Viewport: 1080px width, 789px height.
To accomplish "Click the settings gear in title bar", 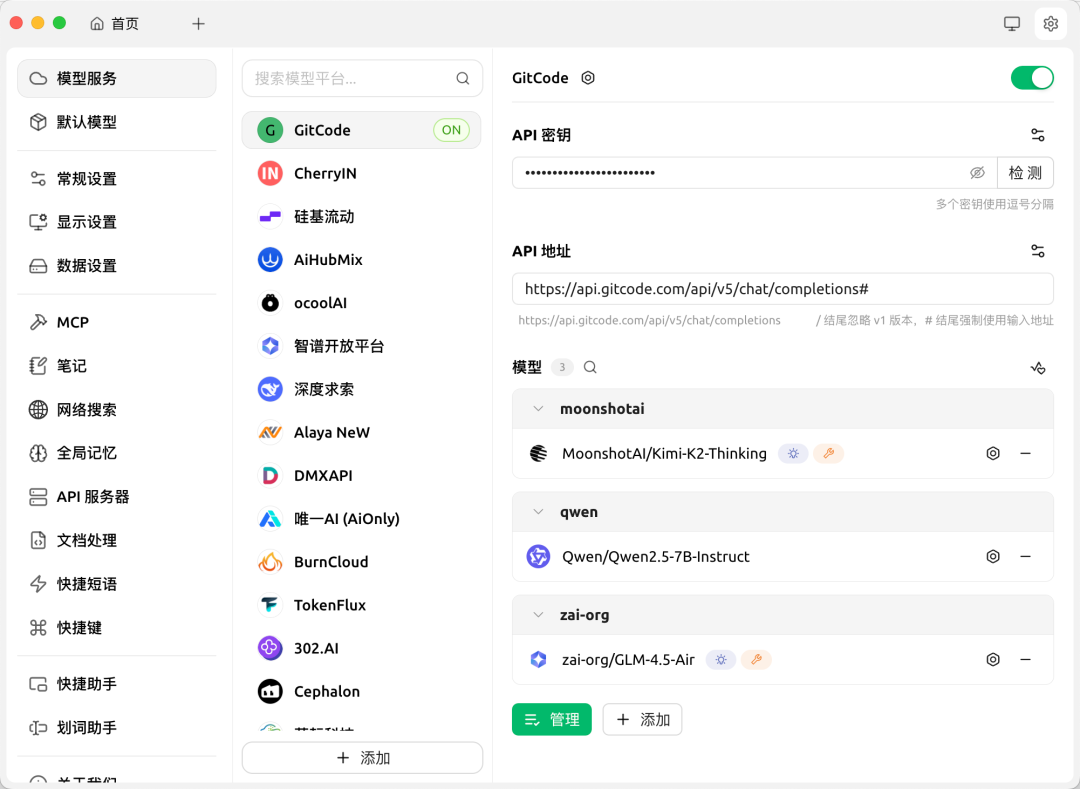I will point(1050,23).
